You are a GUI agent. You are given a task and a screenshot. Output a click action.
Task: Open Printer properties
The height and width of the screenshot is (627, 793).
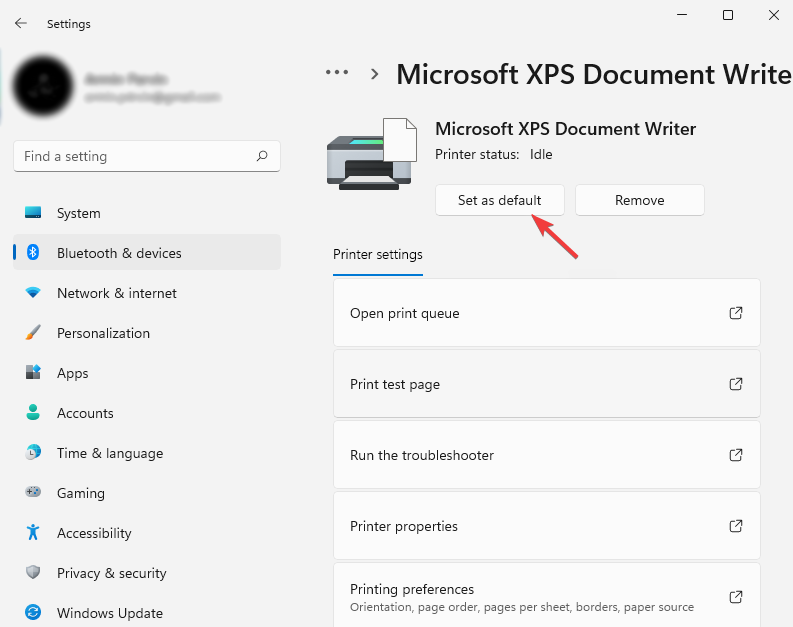(x=547, y=526)
